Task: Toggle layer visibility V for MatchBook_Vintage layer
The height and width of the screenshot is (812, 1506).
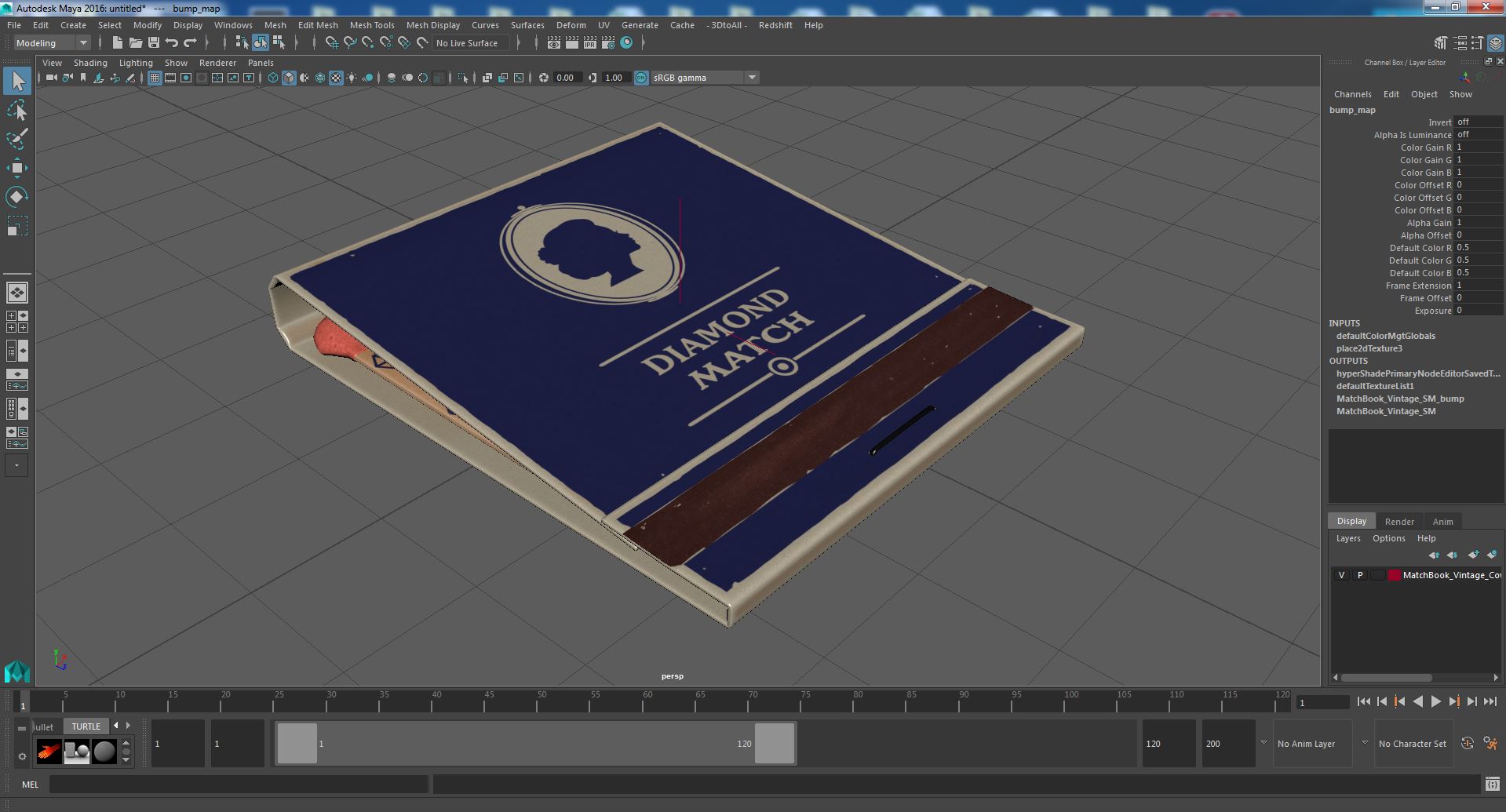Action: tap(1341, 575)
